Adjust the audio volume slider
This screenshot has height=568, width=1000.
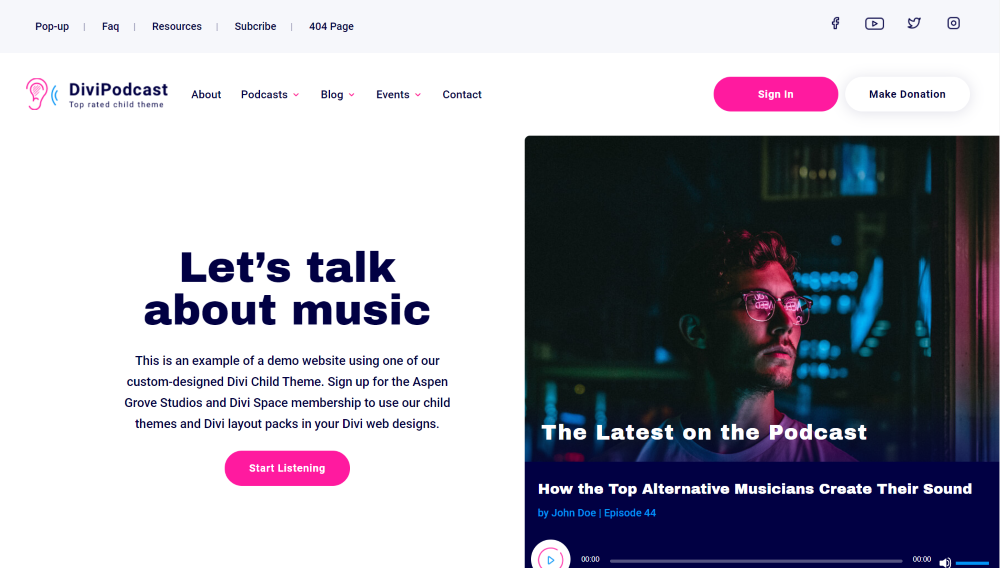click(x=972, y=562)
